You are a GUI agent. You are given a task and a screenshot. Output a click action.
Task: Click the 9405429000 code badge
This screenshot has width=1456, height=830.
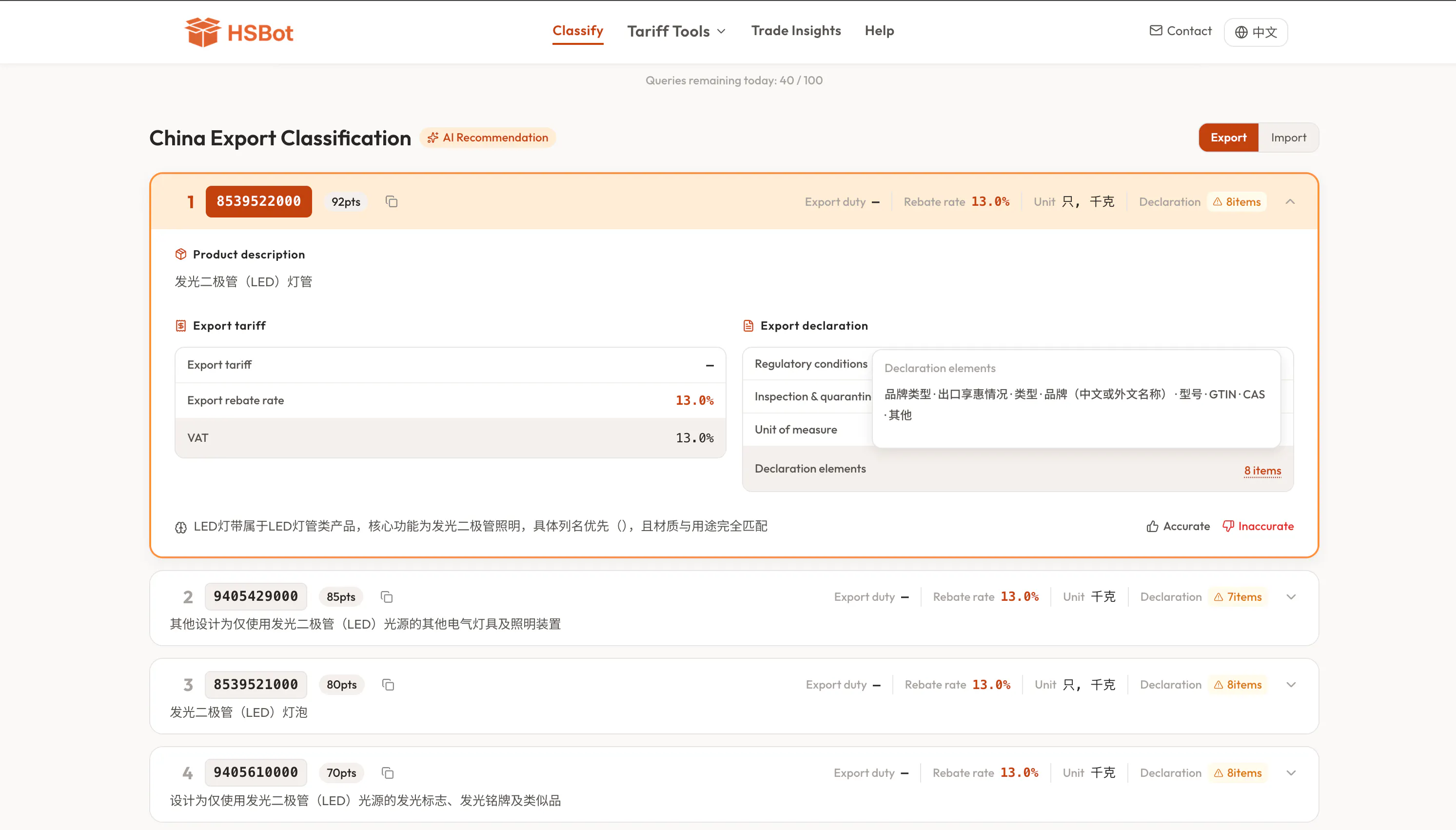pyautogui.click(x=256, y=596)
